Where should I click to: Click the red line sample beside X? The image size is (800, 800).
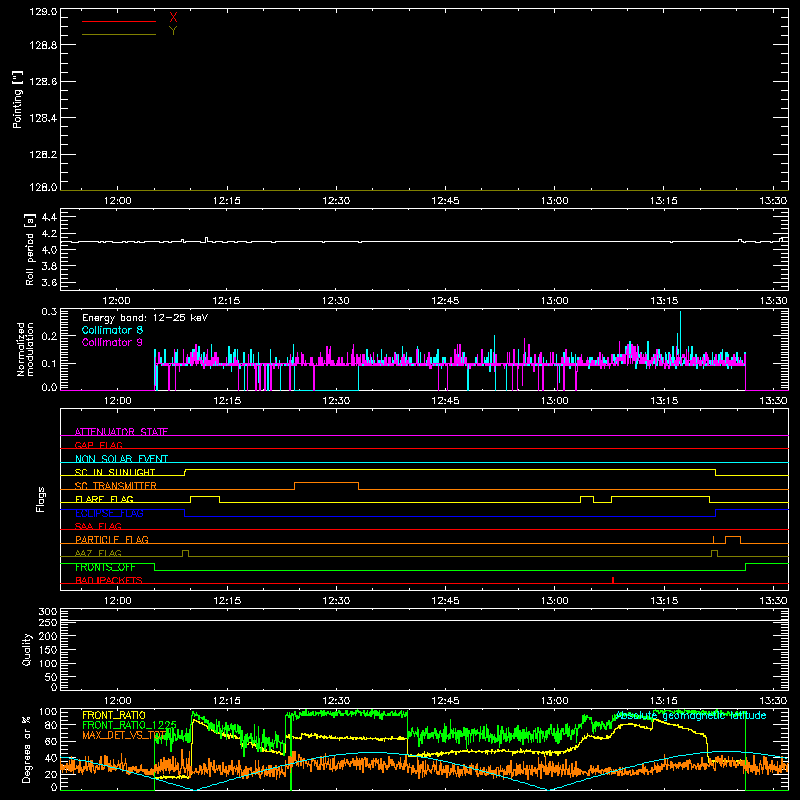119,21
